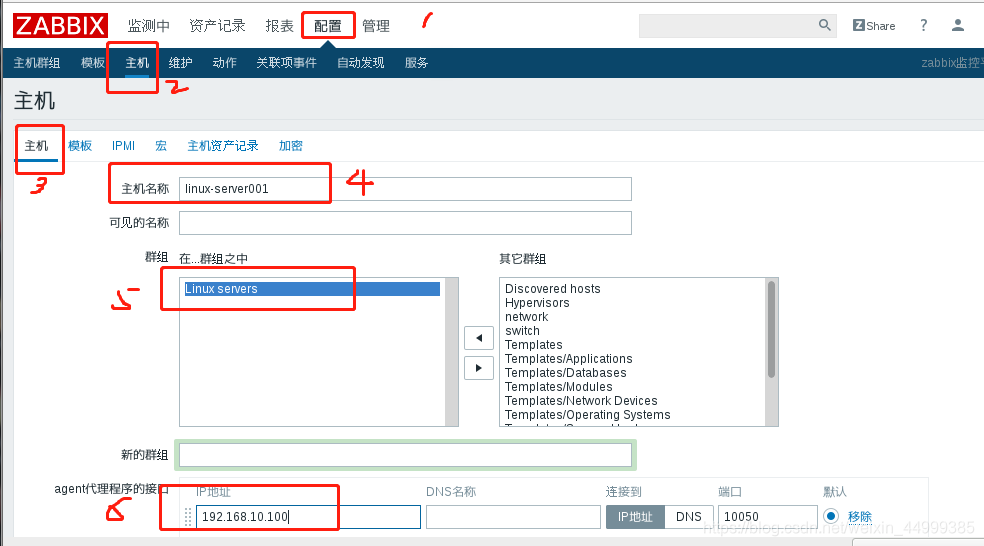Go to 主机 submenu in blue bar
Viewport: 984px width, 546px height.
[x=137, y=63]
